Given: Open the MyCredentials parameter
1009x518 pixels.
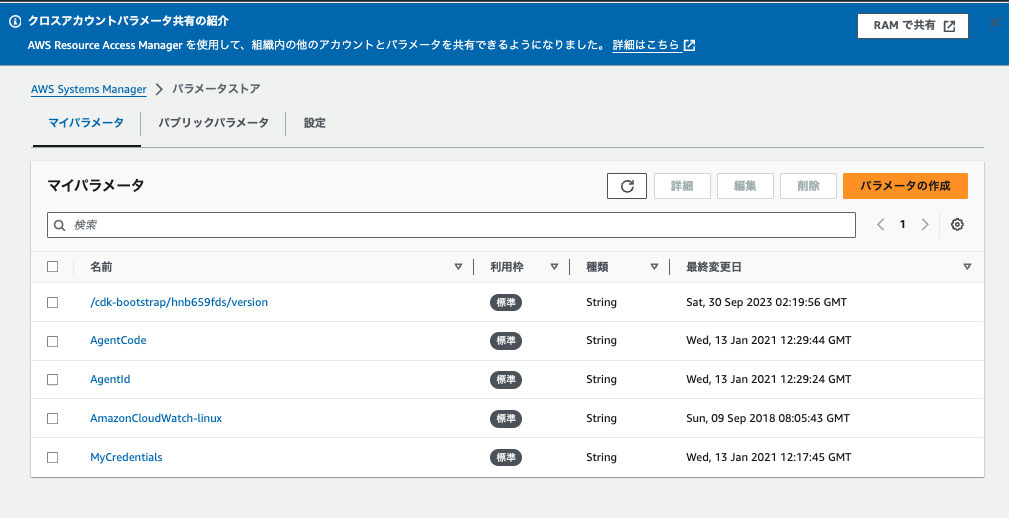Looking at the screenshot, I should tap(126, 458).
